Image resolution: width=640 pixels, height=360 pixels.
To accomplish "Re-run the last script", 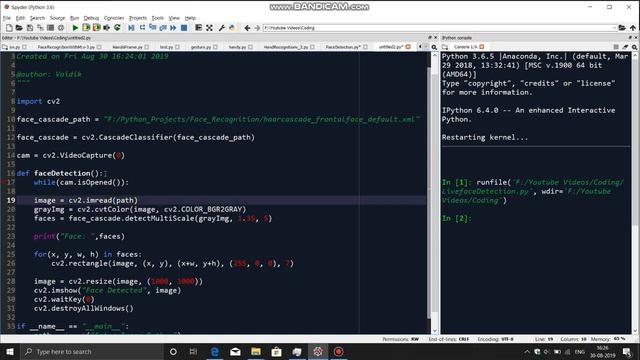I will (x=117, y=28).
